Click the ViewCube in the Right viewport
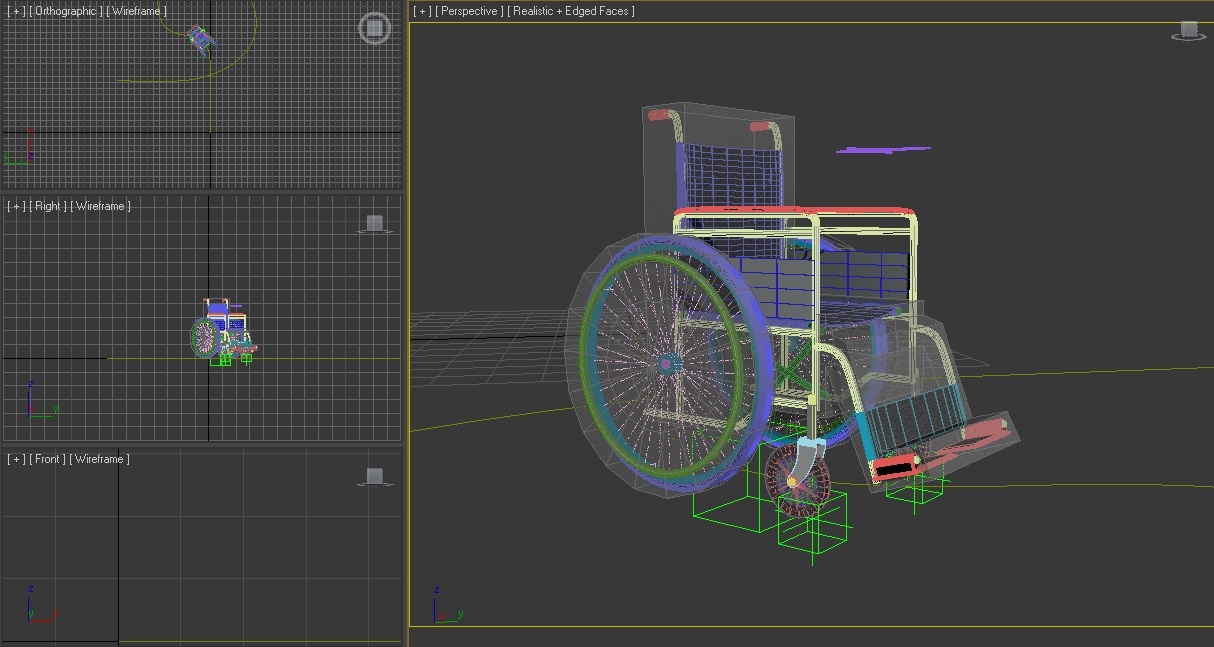Image resolution: width=1214 pixels, height=647 pixels. 375,222
